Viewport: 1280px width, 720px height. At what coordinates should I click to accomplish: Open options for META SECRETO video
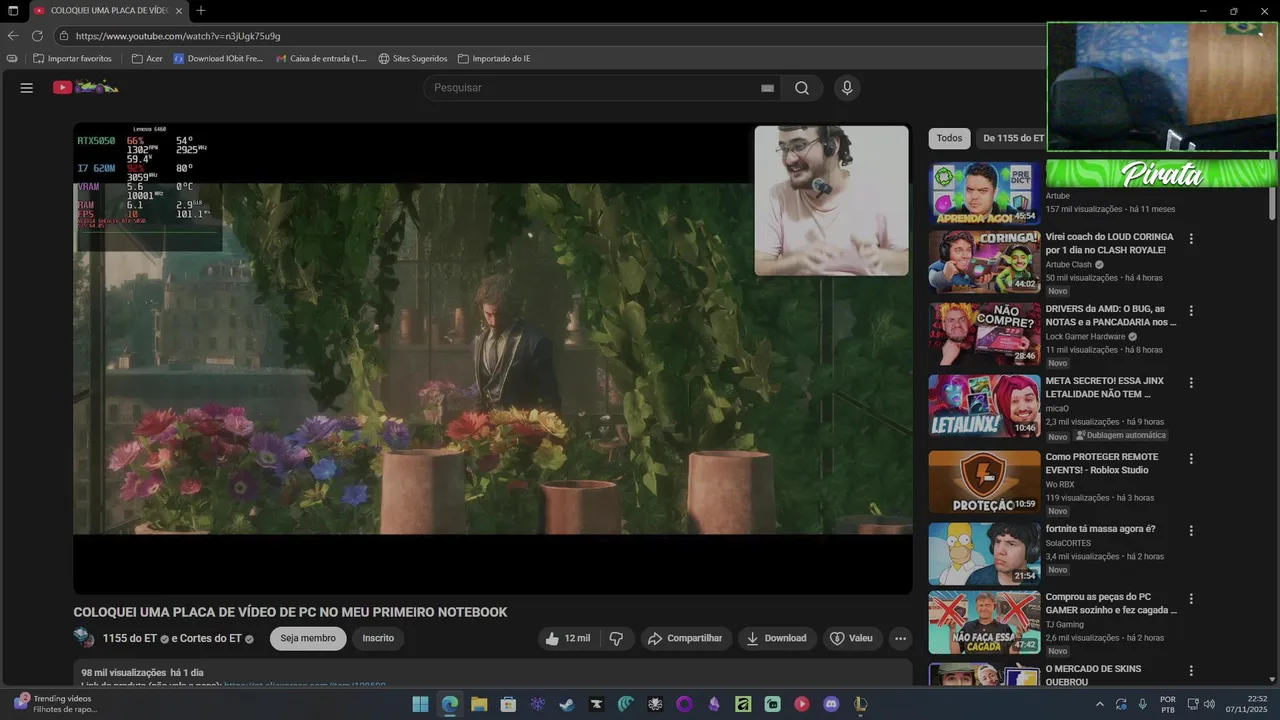(1191, 383)
